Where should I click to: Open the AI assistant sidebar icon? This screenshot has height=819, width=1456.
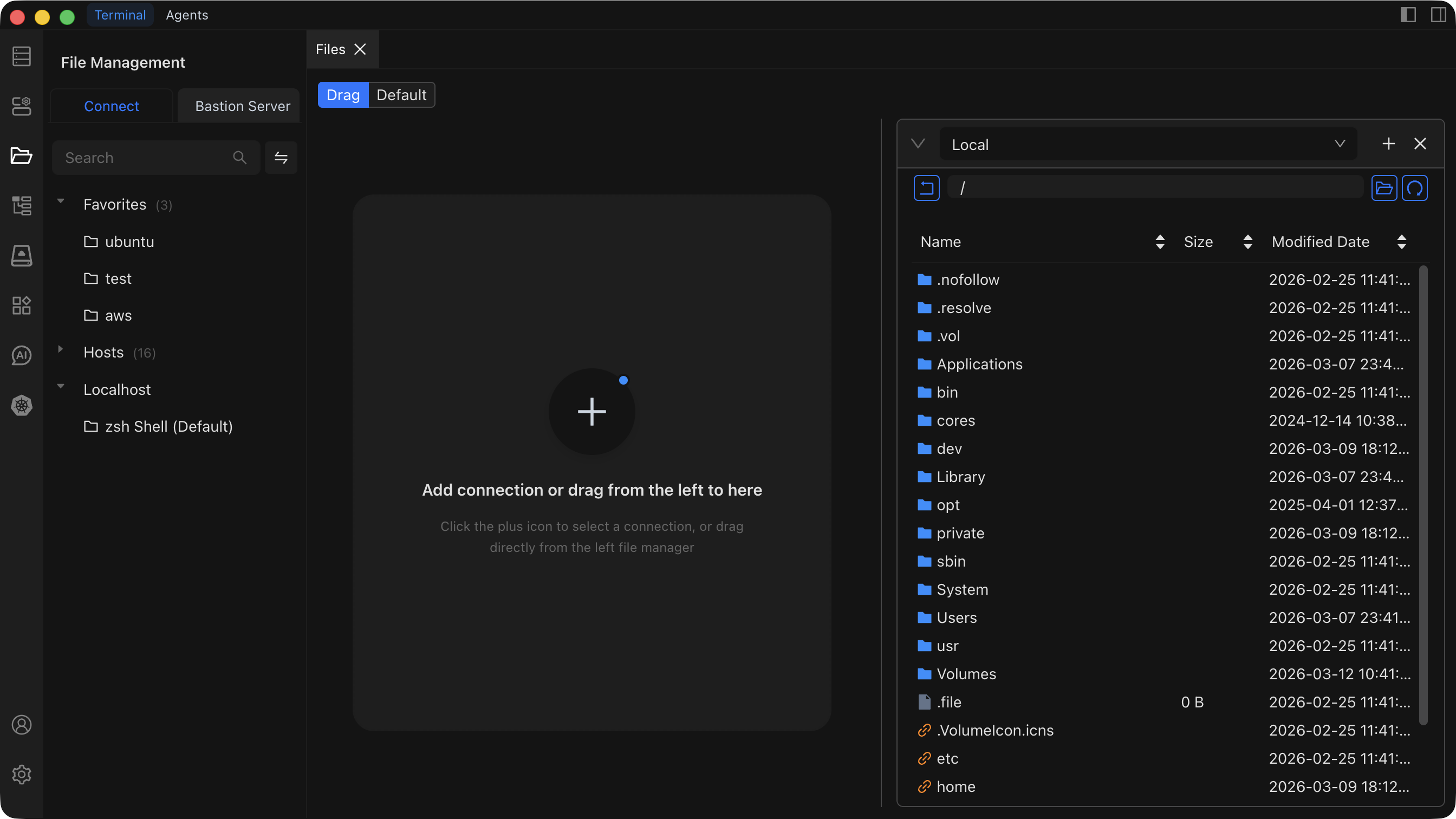tap(22, 355)
